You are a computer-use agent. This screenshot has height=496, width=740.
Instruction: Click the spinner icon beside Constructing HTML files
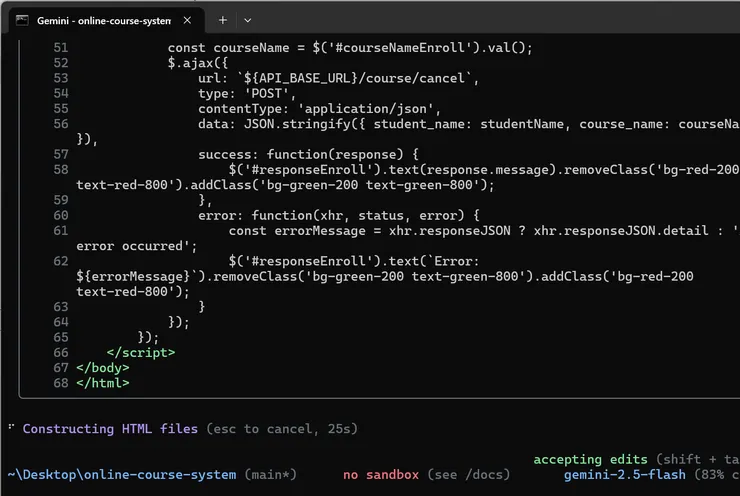[x=11, y=427]
